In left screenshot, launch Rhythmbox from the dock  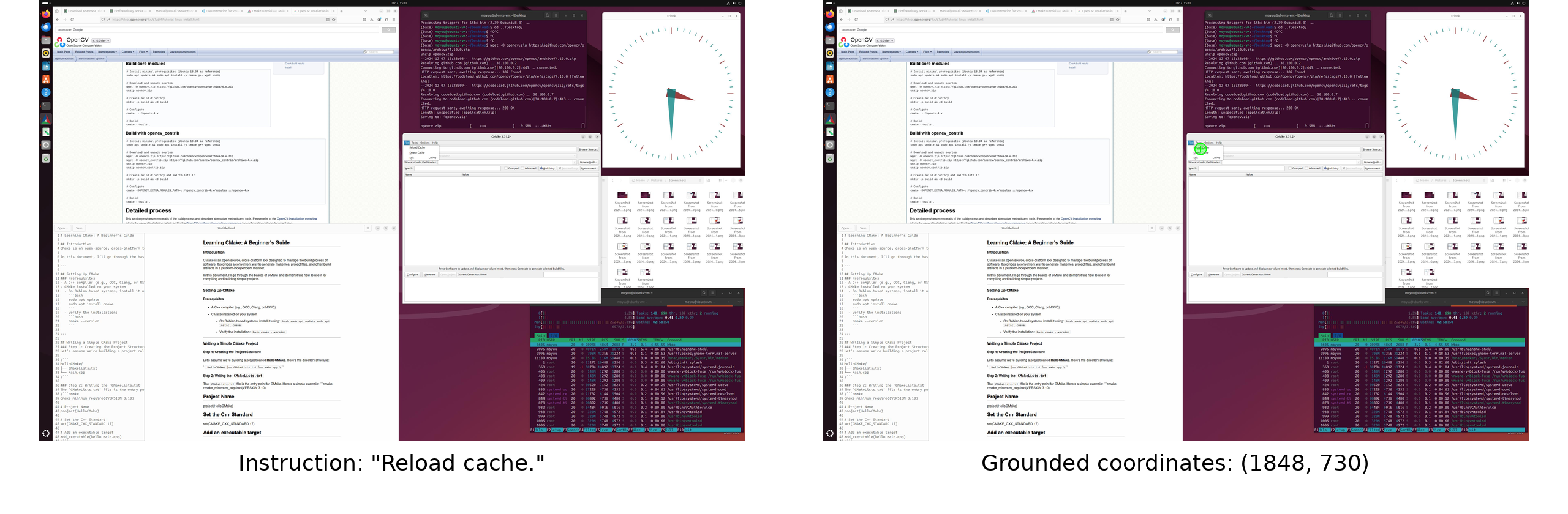46,53
